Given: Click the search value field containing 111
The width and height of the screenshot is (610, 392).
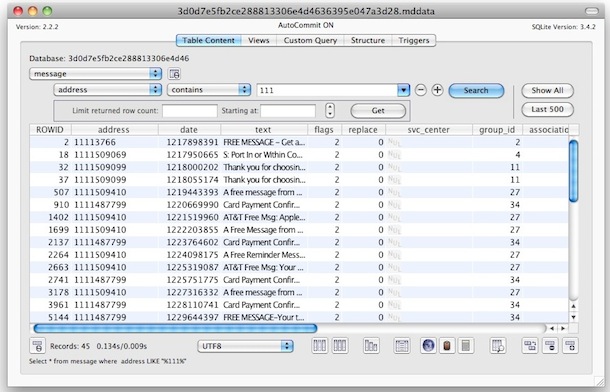Looking at the screenshot, I should coord(327,90).
